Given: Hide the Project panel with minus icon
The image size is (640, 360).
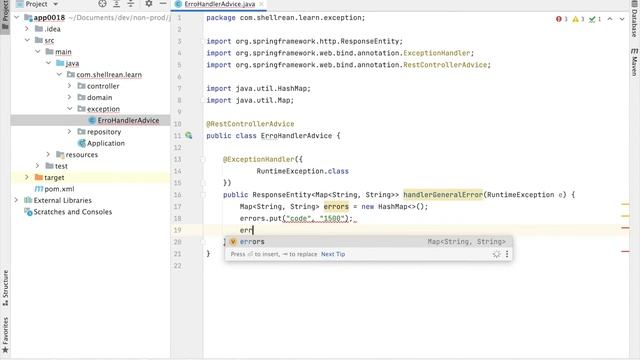Looking at the screenshot, I should click(162, 4).
